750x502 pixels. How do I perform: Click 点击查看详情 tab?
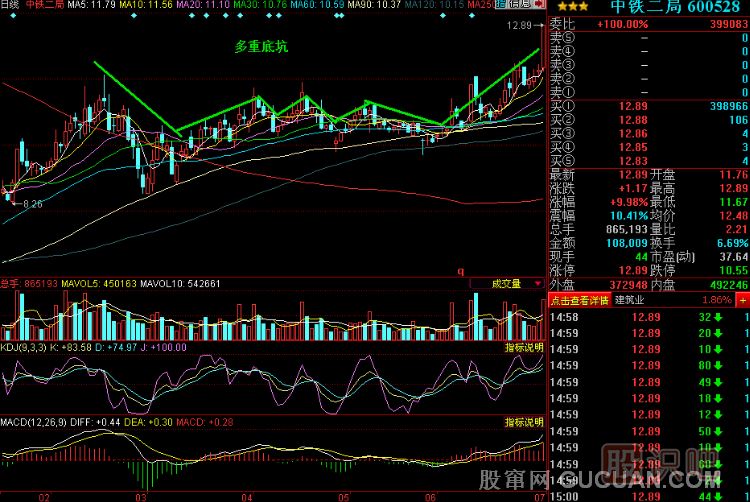(580, 300)
